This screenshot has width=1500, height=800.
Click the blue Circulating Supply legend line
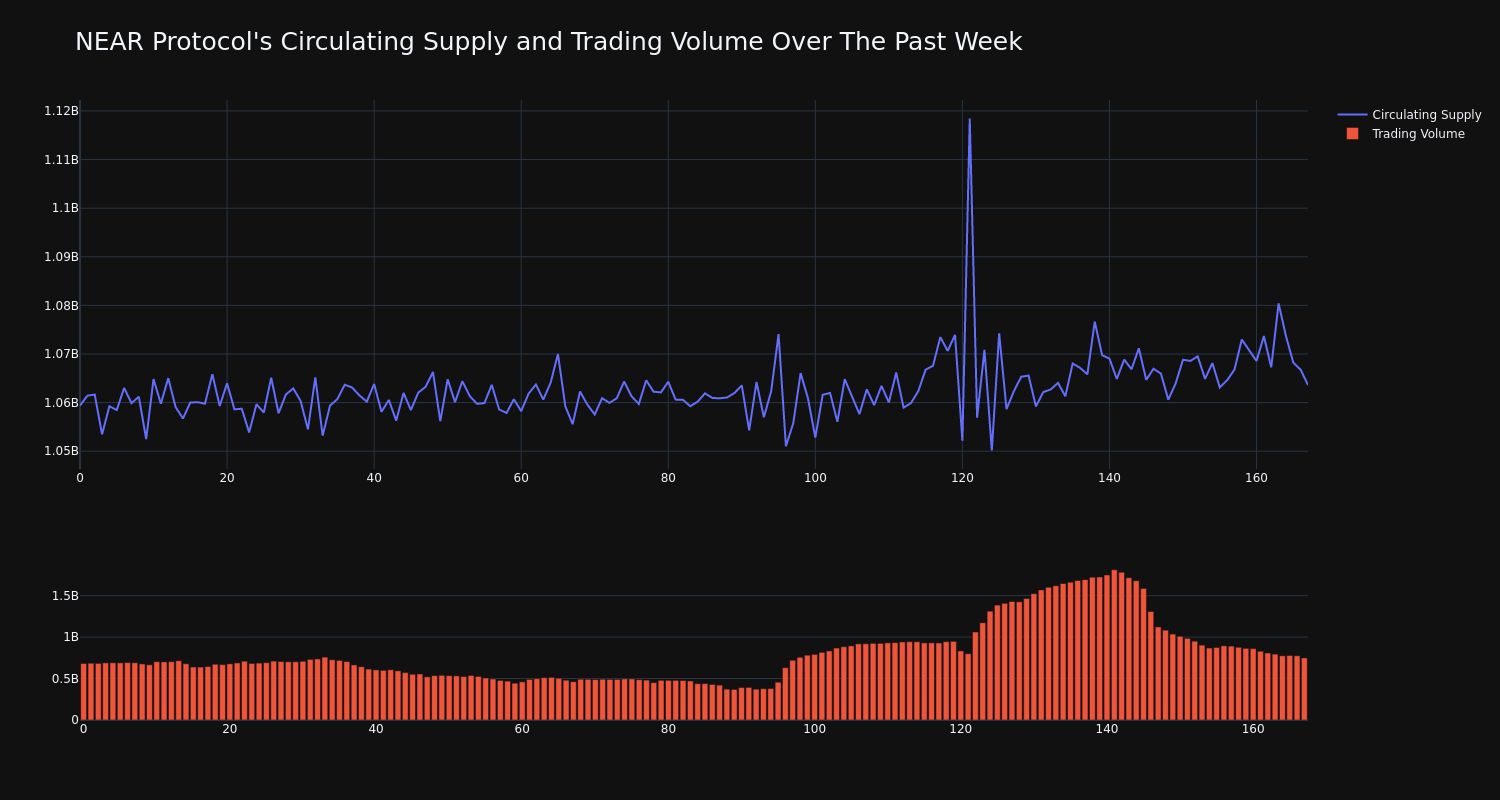[x=1352, y=115]
